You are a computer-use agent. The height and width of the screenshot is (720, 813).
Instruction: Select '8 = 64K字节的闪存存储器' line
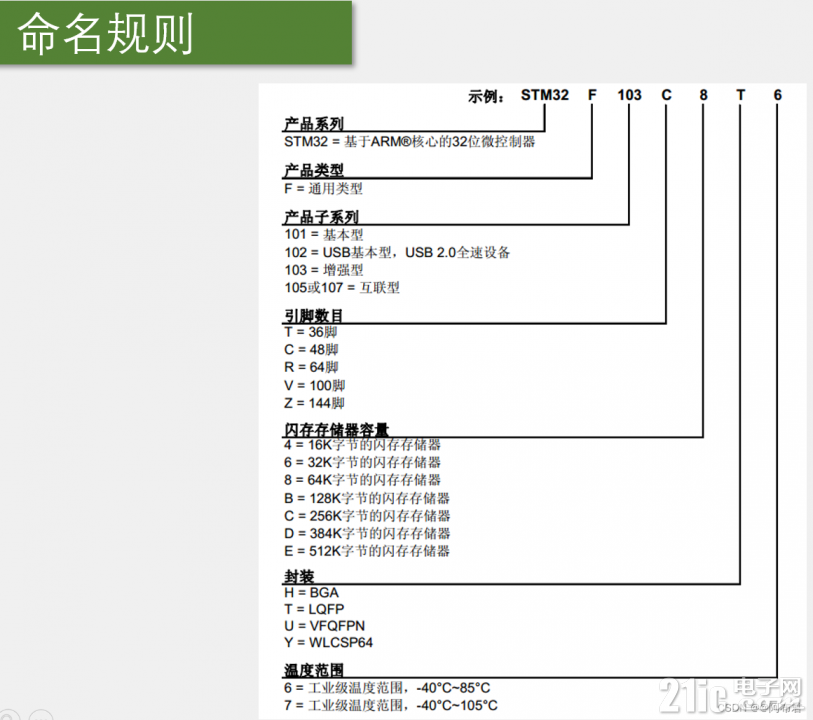coord(362,479)
